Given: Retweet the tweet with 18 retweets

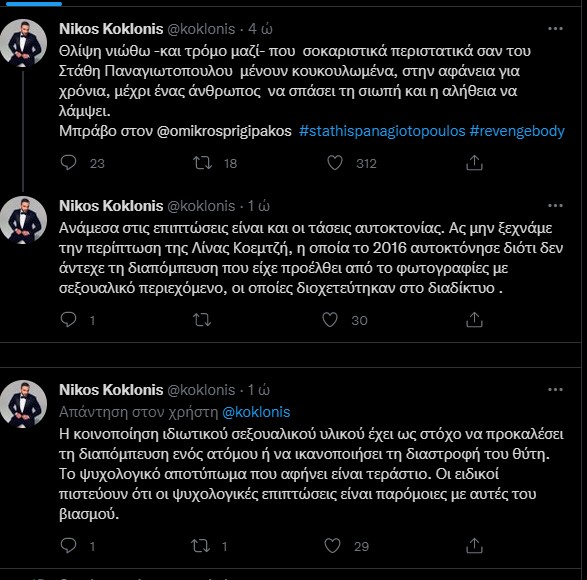Looking at the screenshot, I should coord(202,163).
